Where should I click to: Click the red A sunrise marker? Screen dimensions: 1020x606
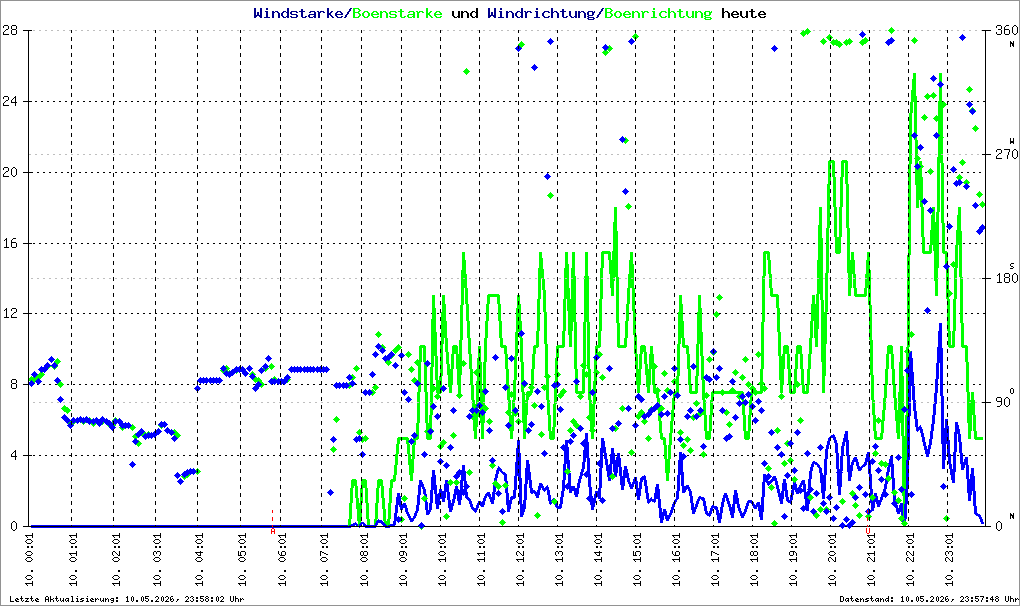click(273, 531)
